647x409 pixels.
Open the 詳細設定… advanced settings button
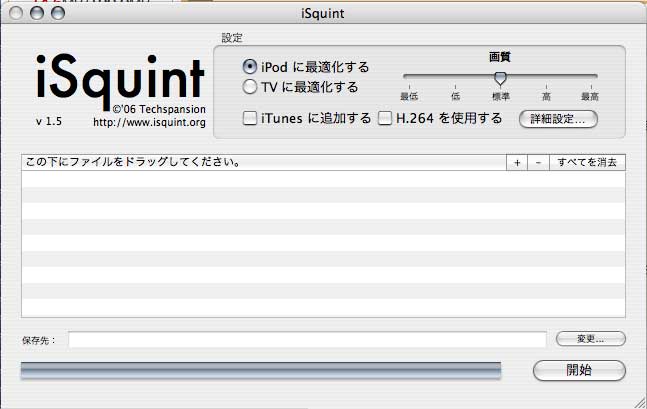click(558, 119)
